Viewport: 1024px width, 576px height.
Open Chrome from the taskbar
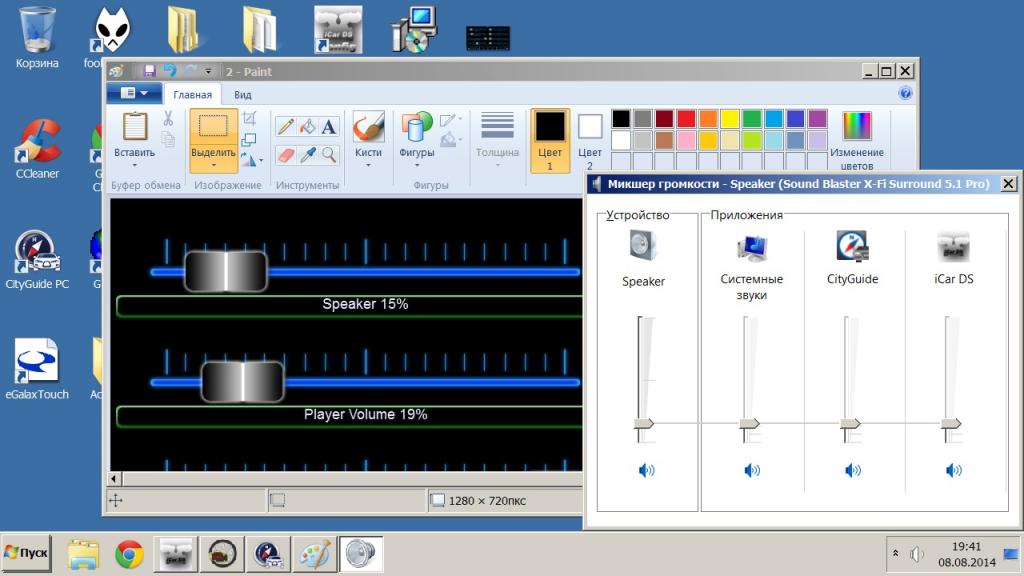129,553
